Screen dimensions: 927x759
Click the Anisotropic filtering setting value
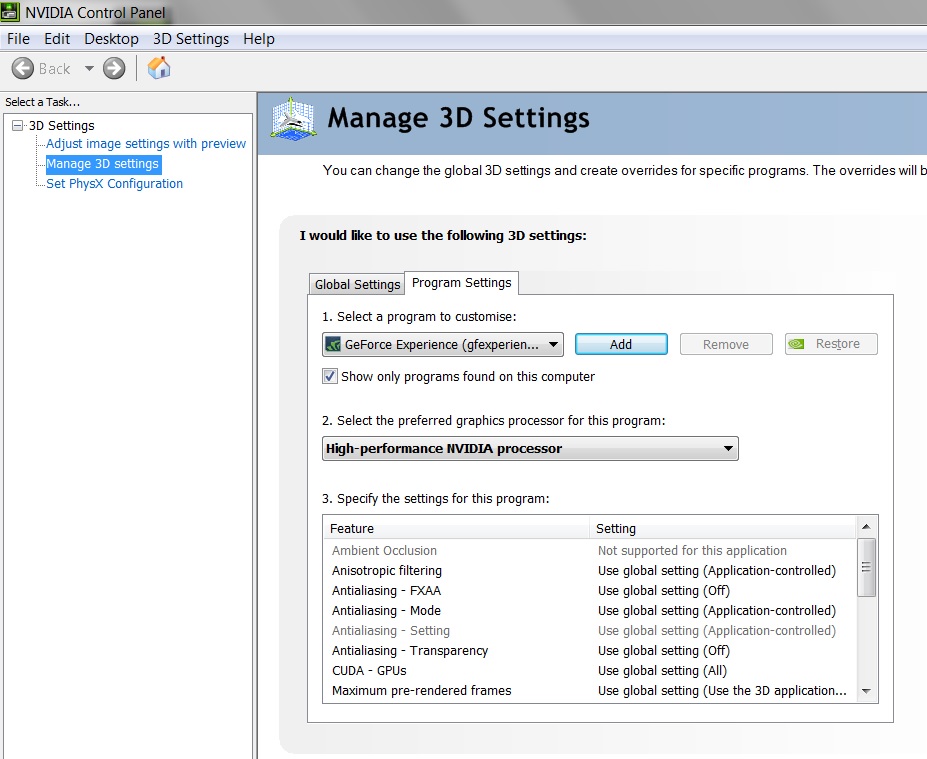tap(717, 571)
